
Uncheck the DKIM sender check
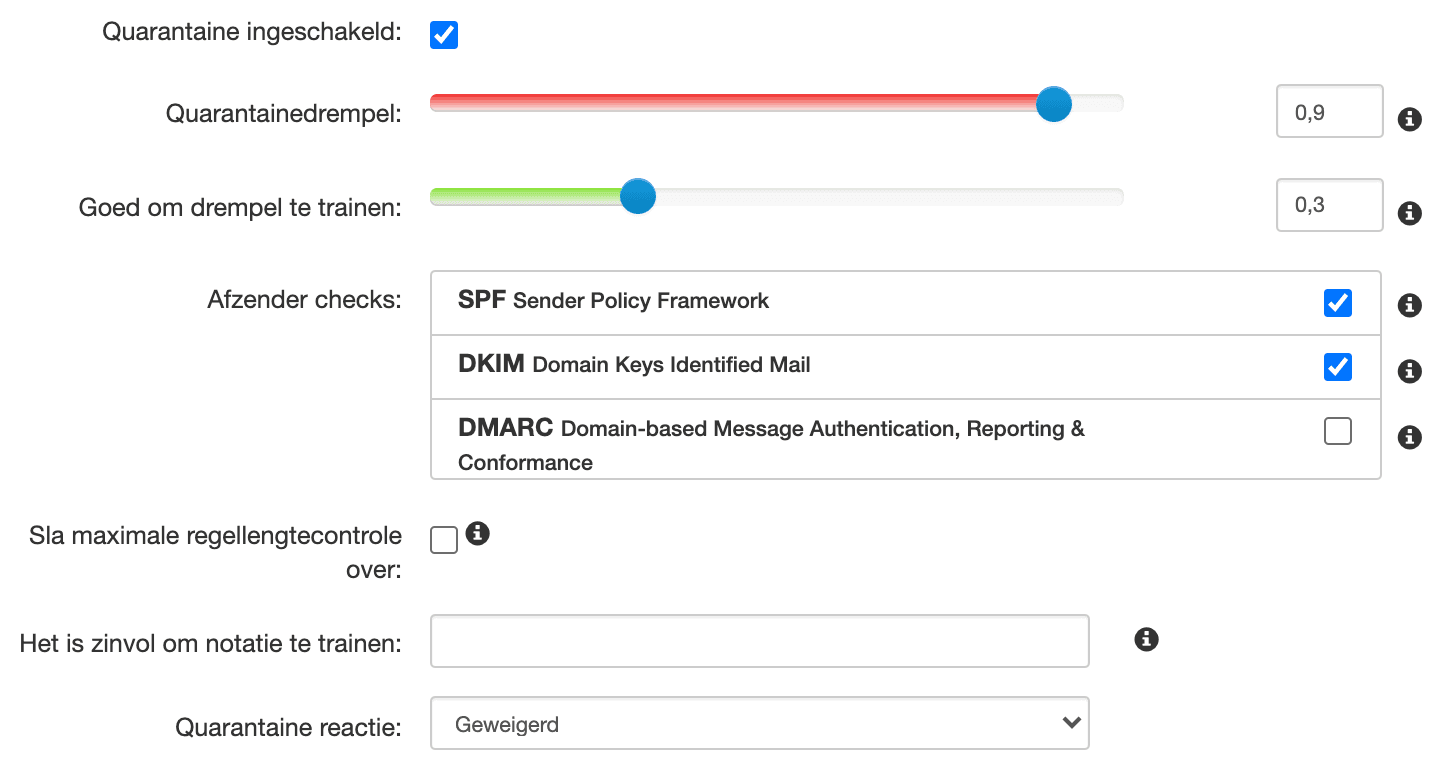tap(1337, 367)
